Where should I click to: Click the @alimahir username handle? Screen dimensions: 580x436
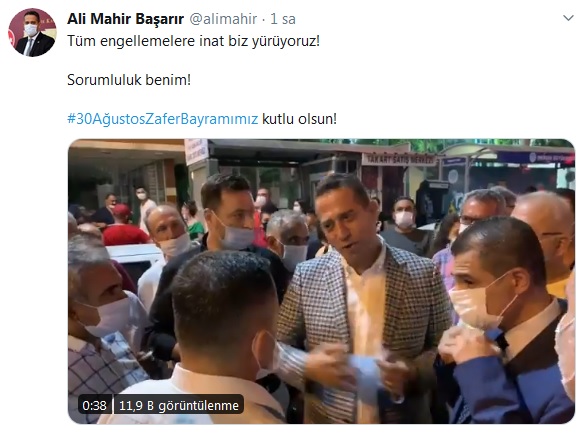tap(223, 19)
